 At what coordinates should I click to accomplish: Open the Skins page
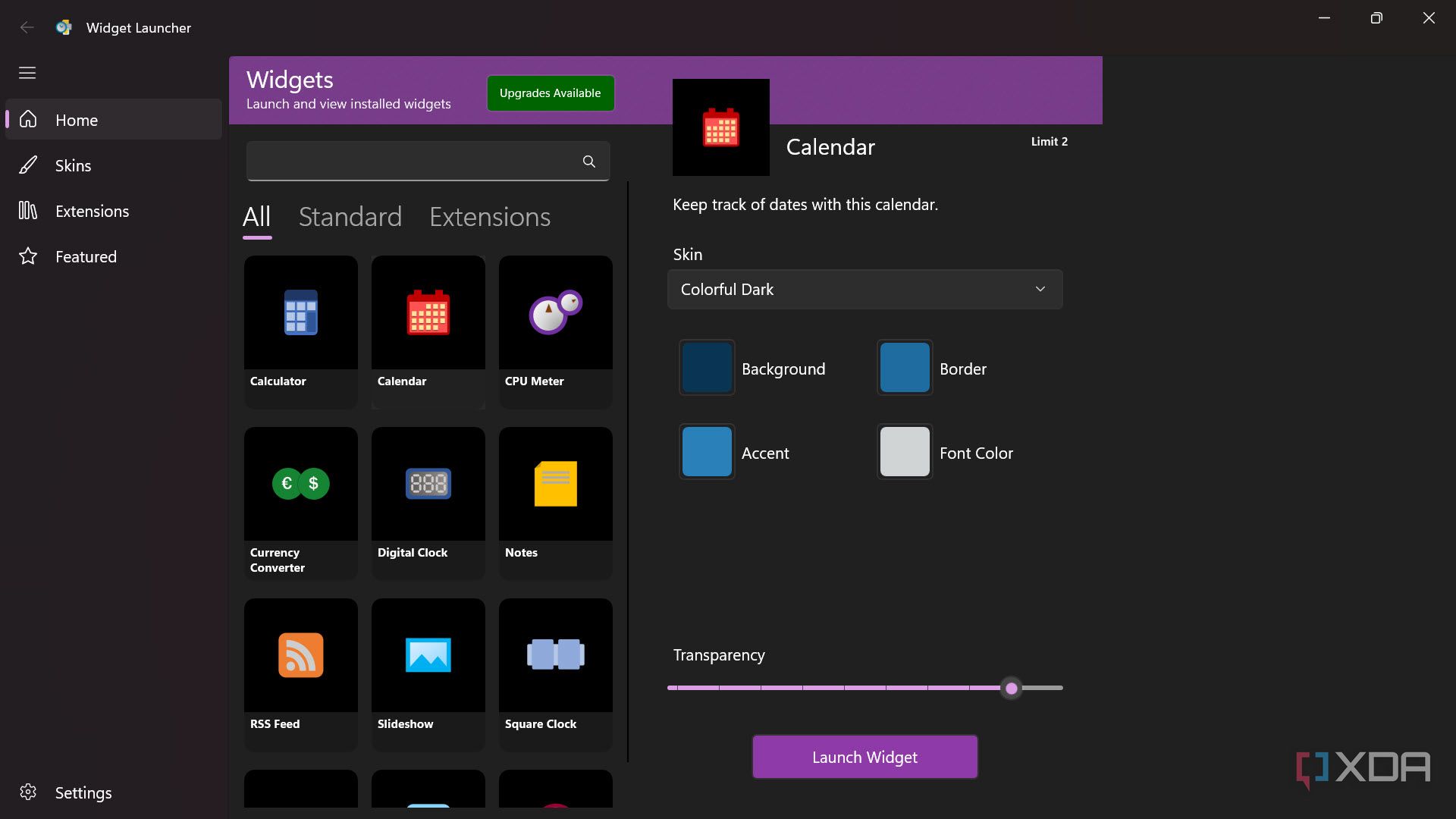tap(114, 165)
